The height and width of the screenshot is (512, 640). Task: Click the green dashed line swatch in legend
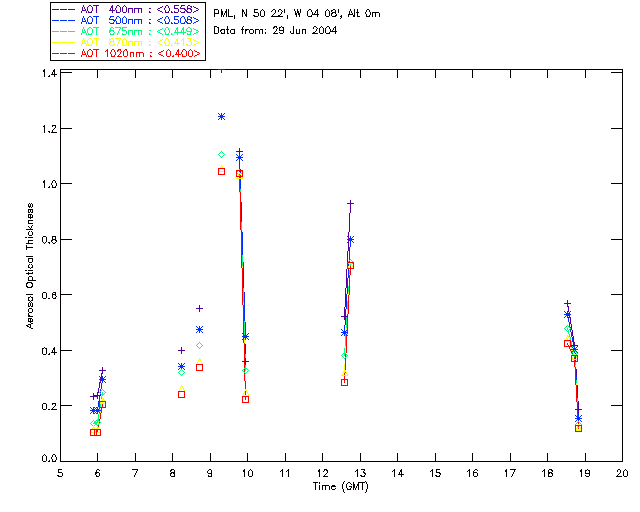64,32
